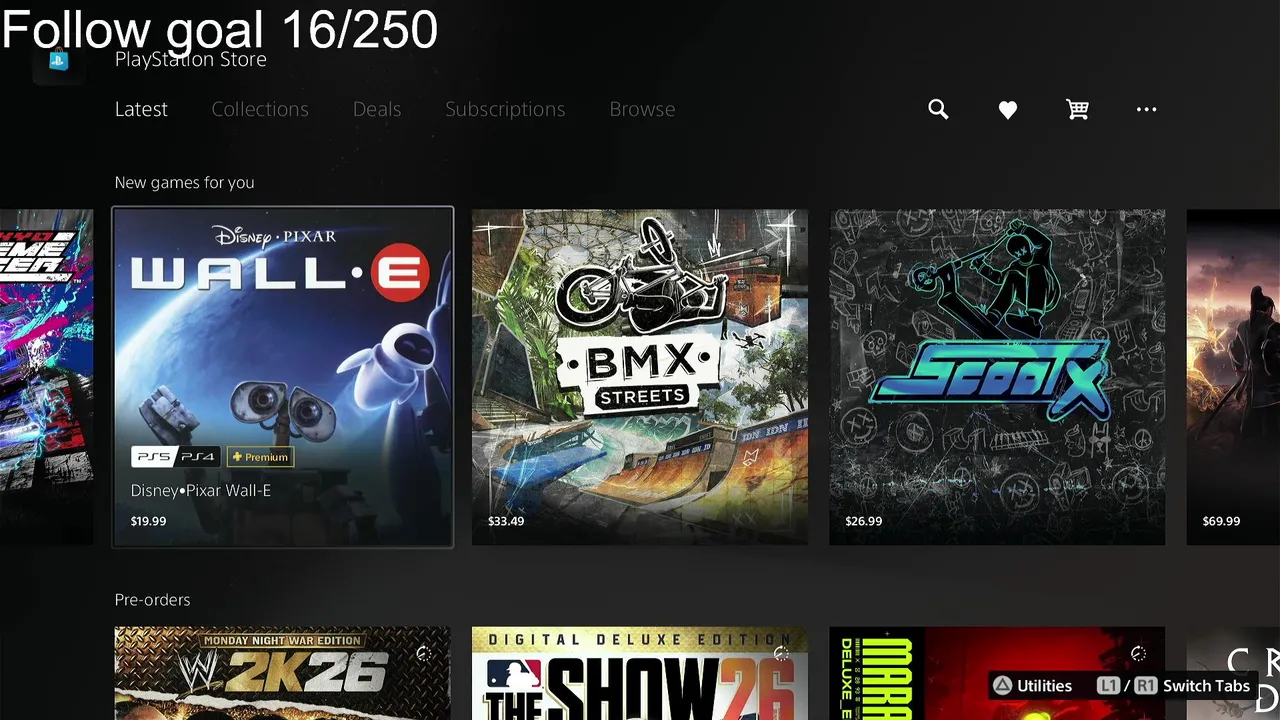Image resolution: width=1280 pixels, height=720 pixels.
Task: Go to the Browse tab
Action: point(642,109)
